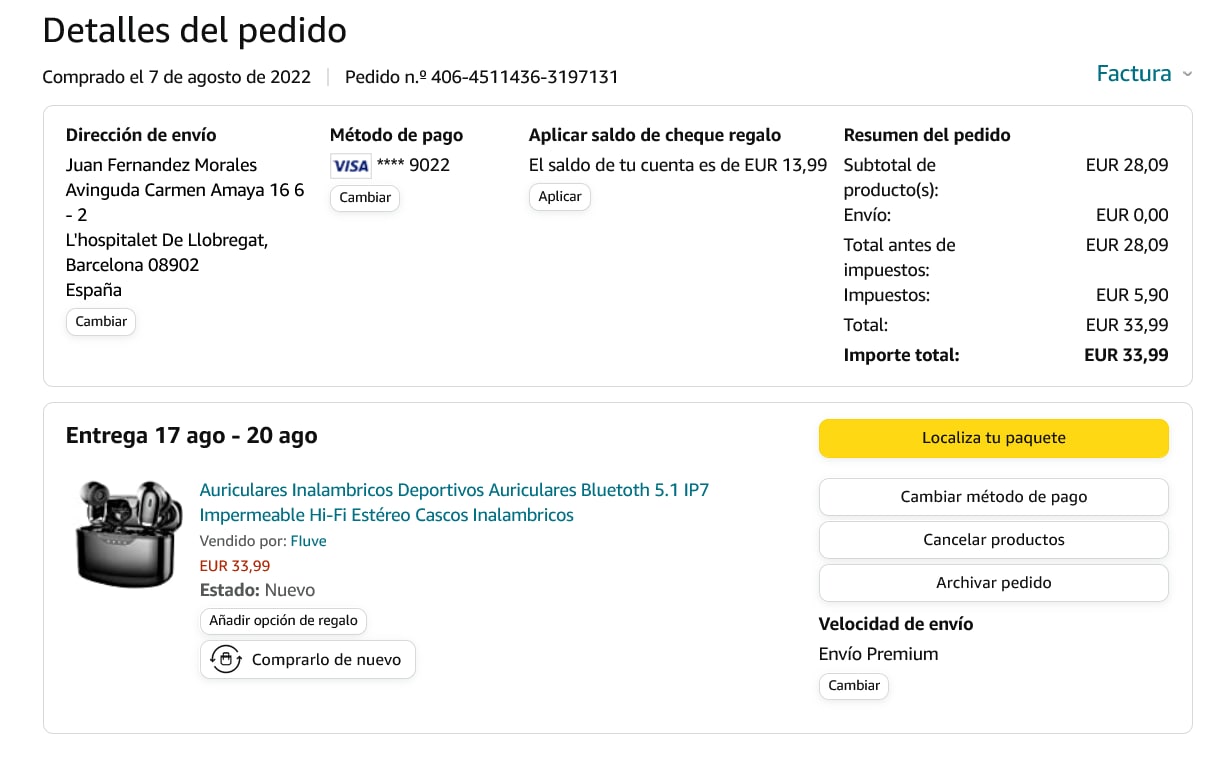Apply the gift card balance
The image size is (1225, 757).
[560, 197]
